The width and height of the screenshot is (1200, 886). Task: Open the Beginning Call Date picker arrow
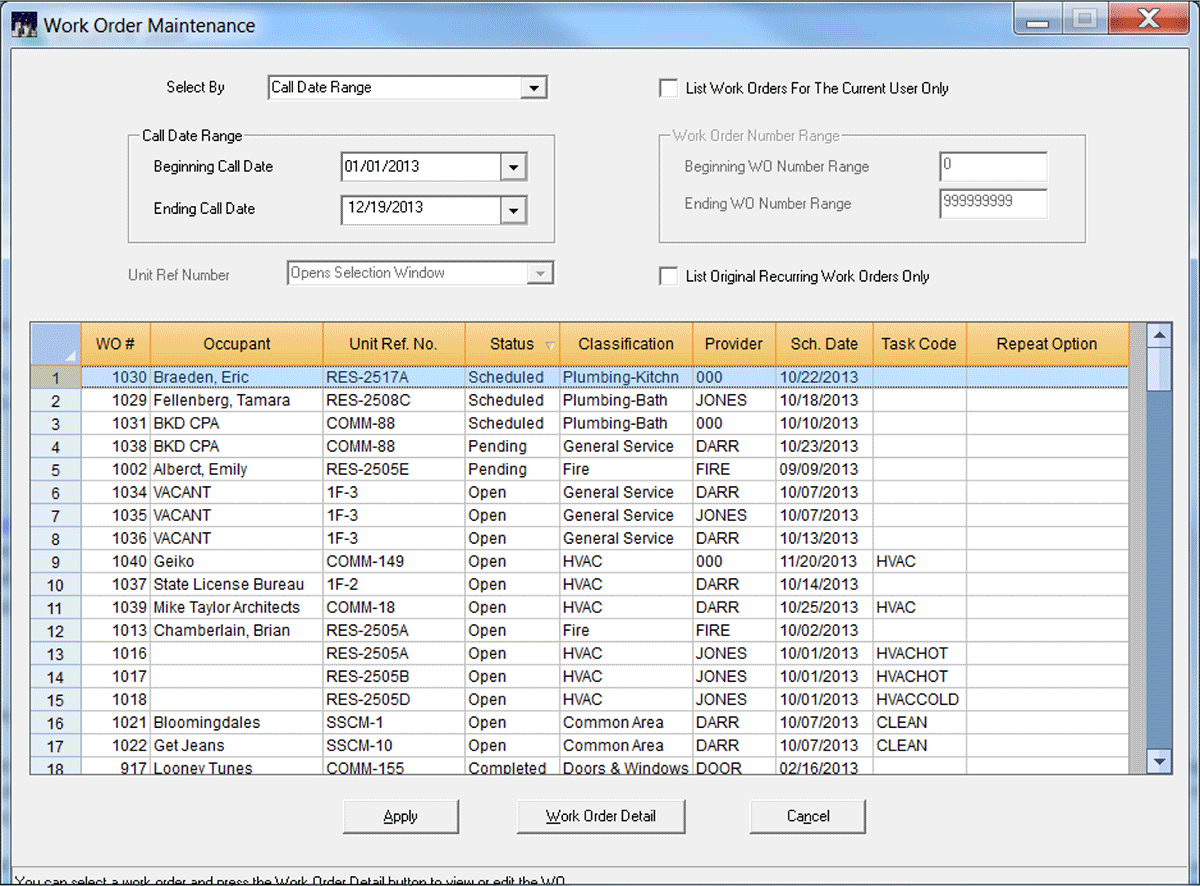click(x=513, y=167)
